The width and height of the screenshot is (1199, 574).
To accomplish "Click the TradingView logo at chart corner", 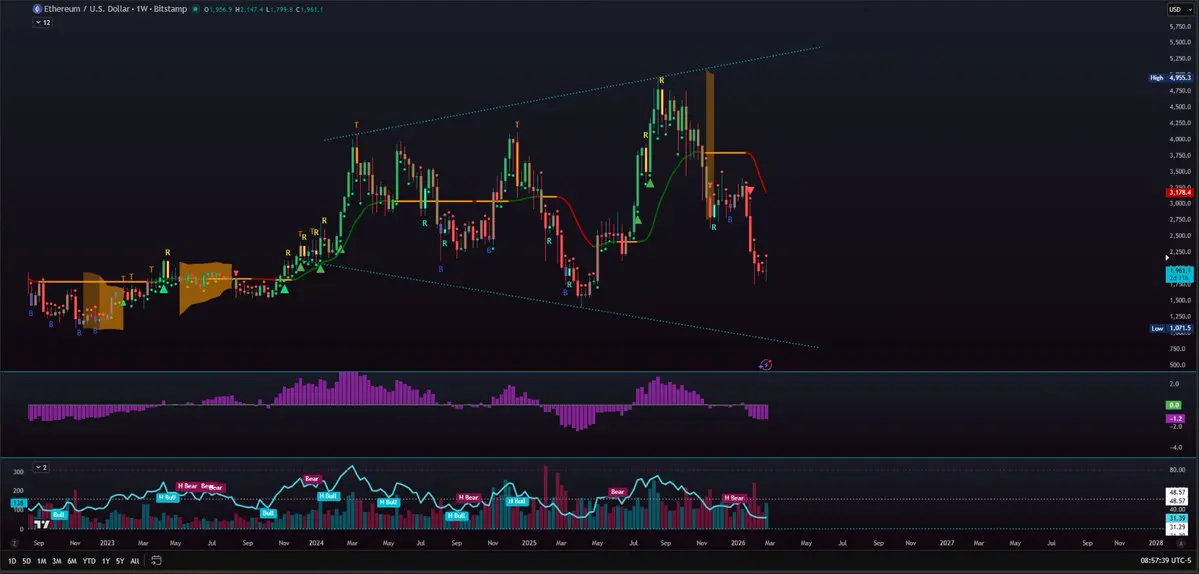I will 42,526.
